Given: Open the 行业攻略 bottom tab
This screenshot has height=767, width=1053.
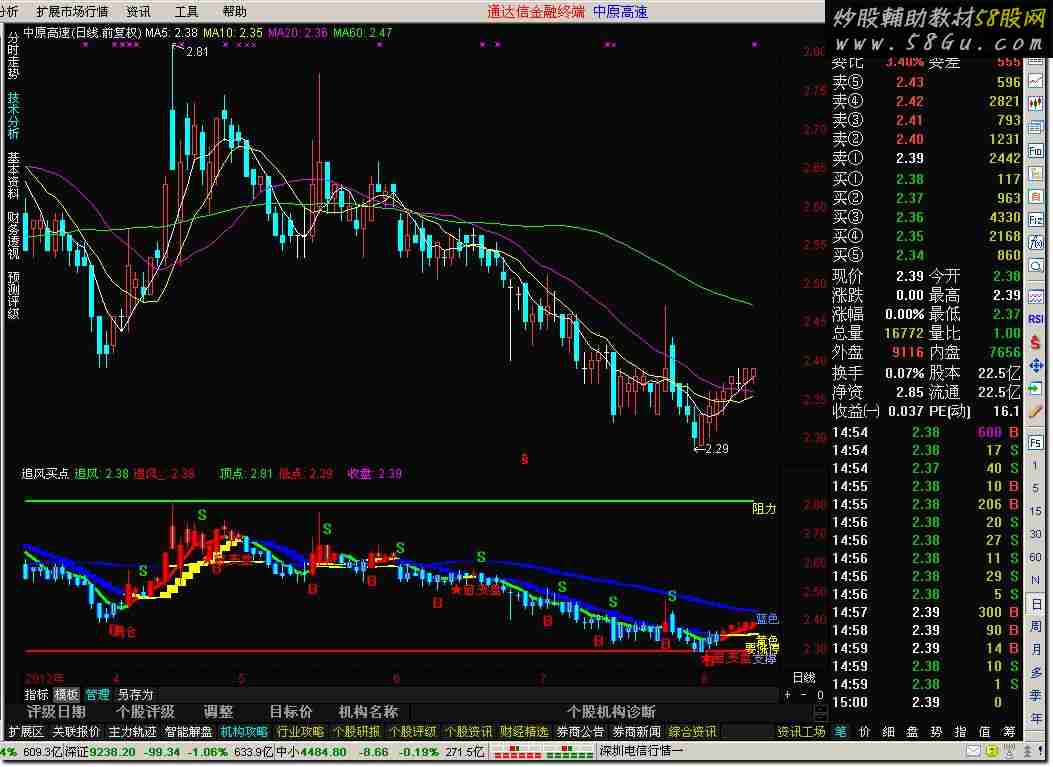Looking at the screenshot, I should point(300,731).
